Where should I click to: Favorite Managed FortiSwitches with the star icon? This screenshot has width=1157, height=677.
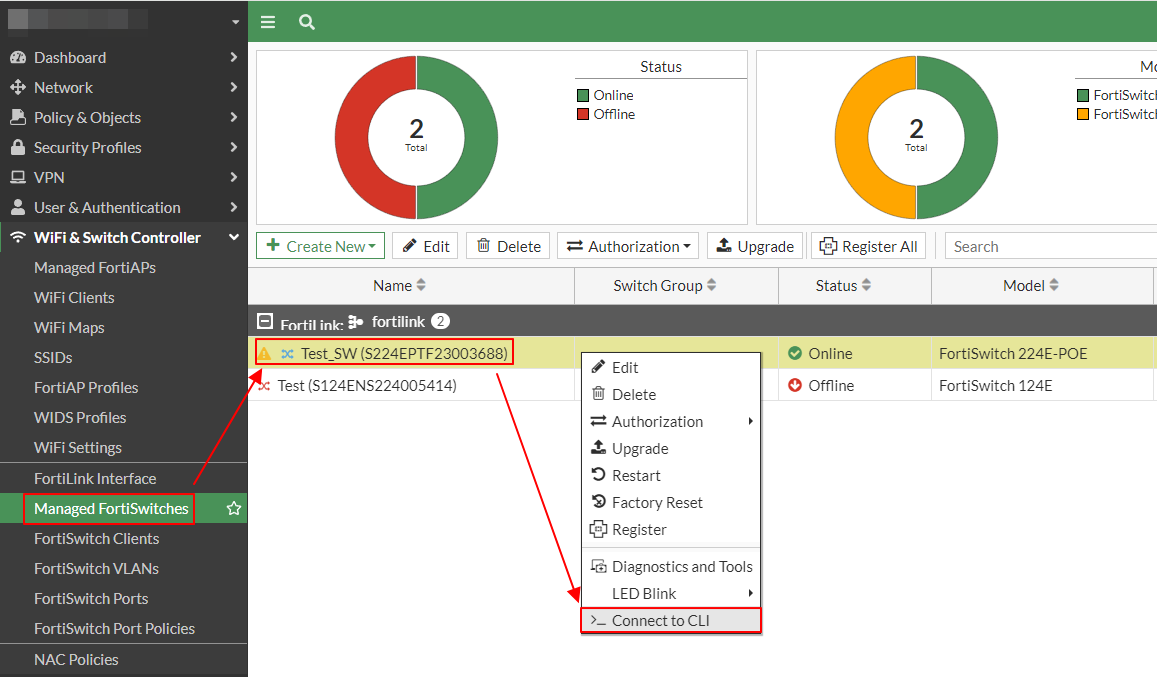(x=234, y=509)
